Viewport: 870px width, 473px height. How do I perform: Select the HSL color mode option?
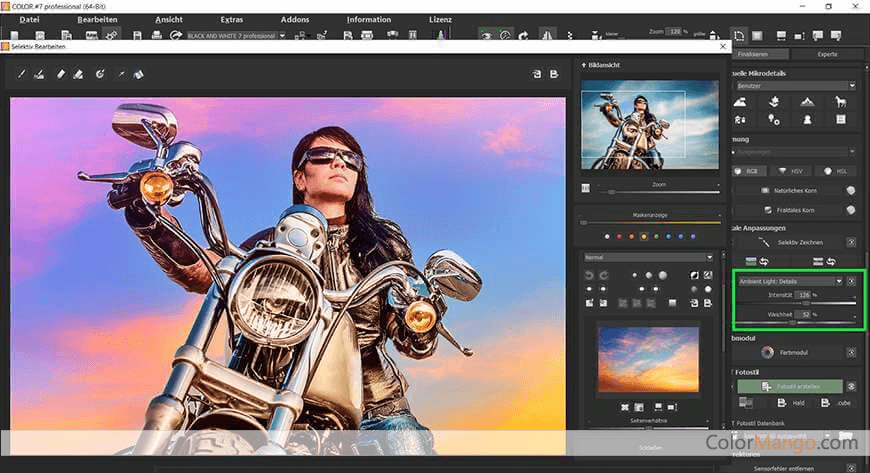coord(834,171)
